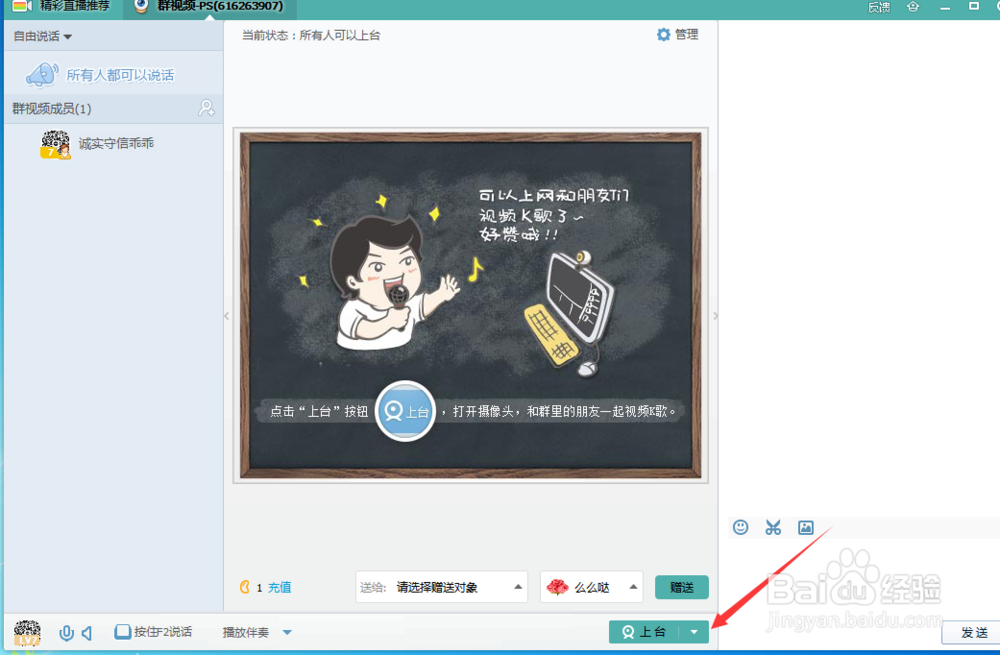Click the add member icon beside 群视频成员(1)

(x=207, y=108)
